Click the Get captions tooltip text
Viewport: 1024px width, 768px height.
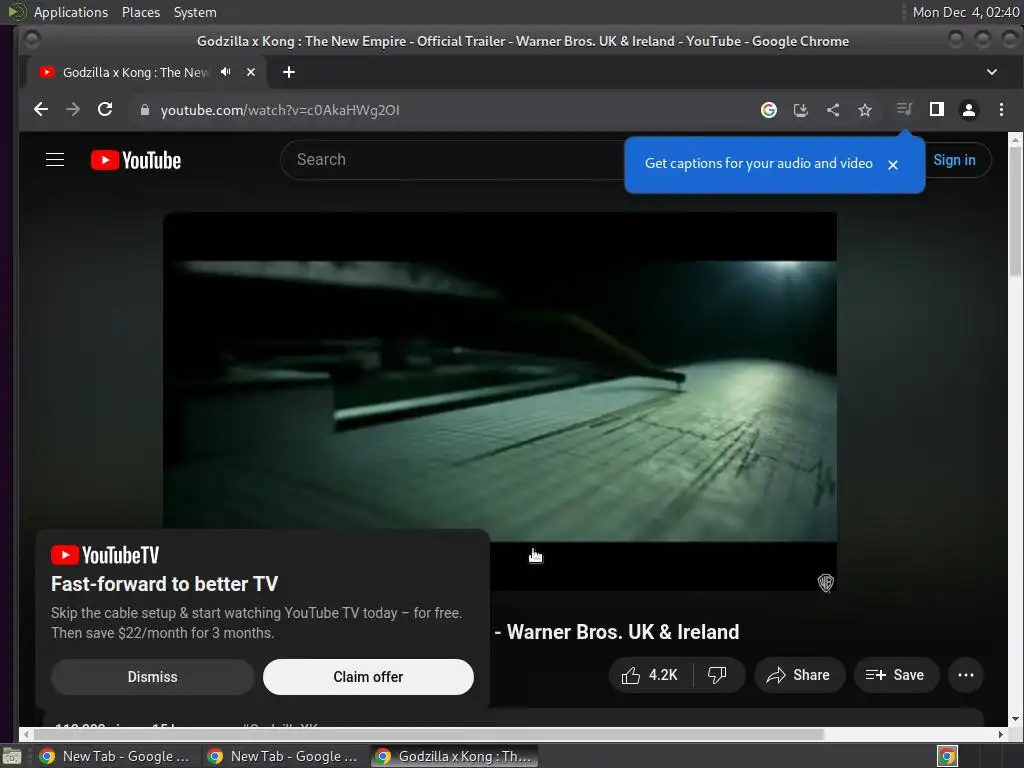pos(758,163)
